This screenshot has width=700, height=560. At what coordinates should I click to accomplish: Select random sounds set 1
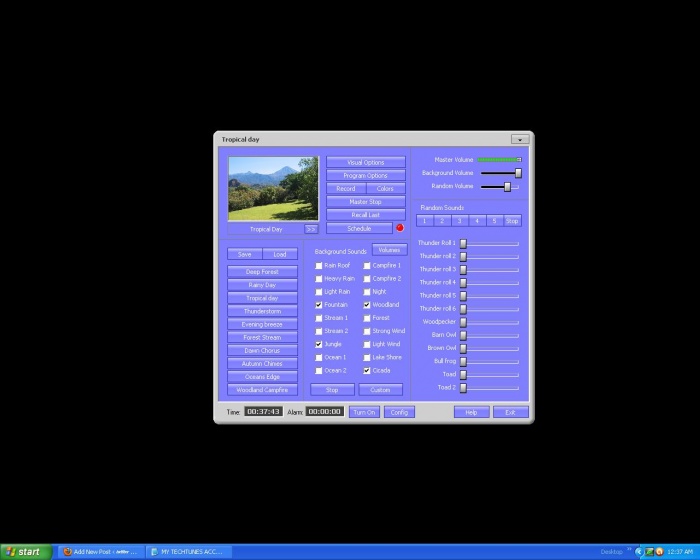coord(425,221)
